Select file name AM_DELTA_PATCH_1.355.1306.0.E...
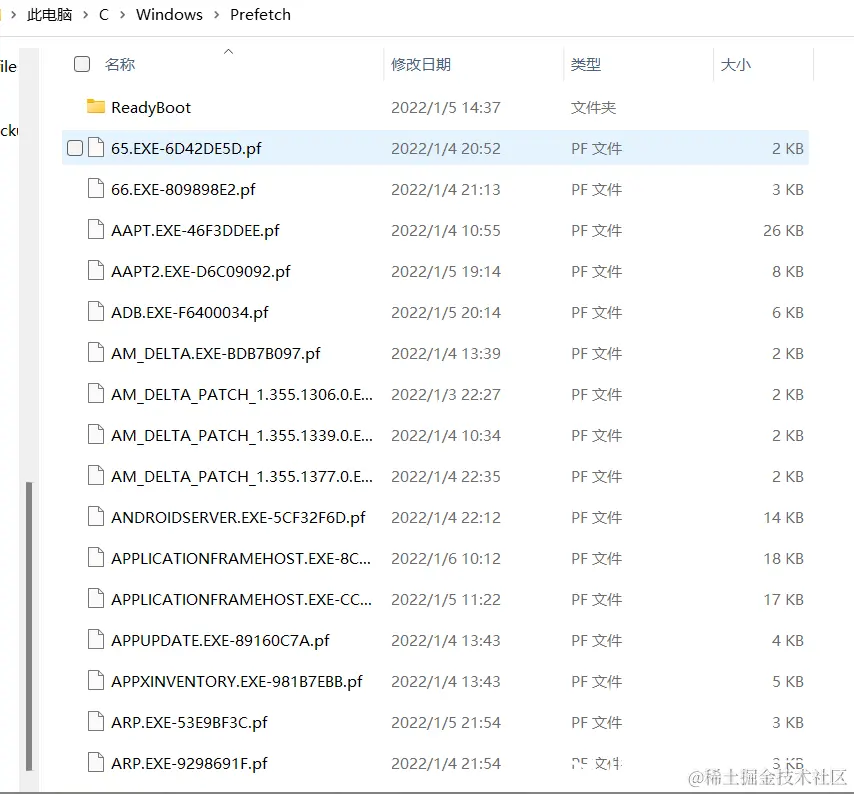Viewport: 854px width, 794px height. pyautogui.click(x=242, y=394)
